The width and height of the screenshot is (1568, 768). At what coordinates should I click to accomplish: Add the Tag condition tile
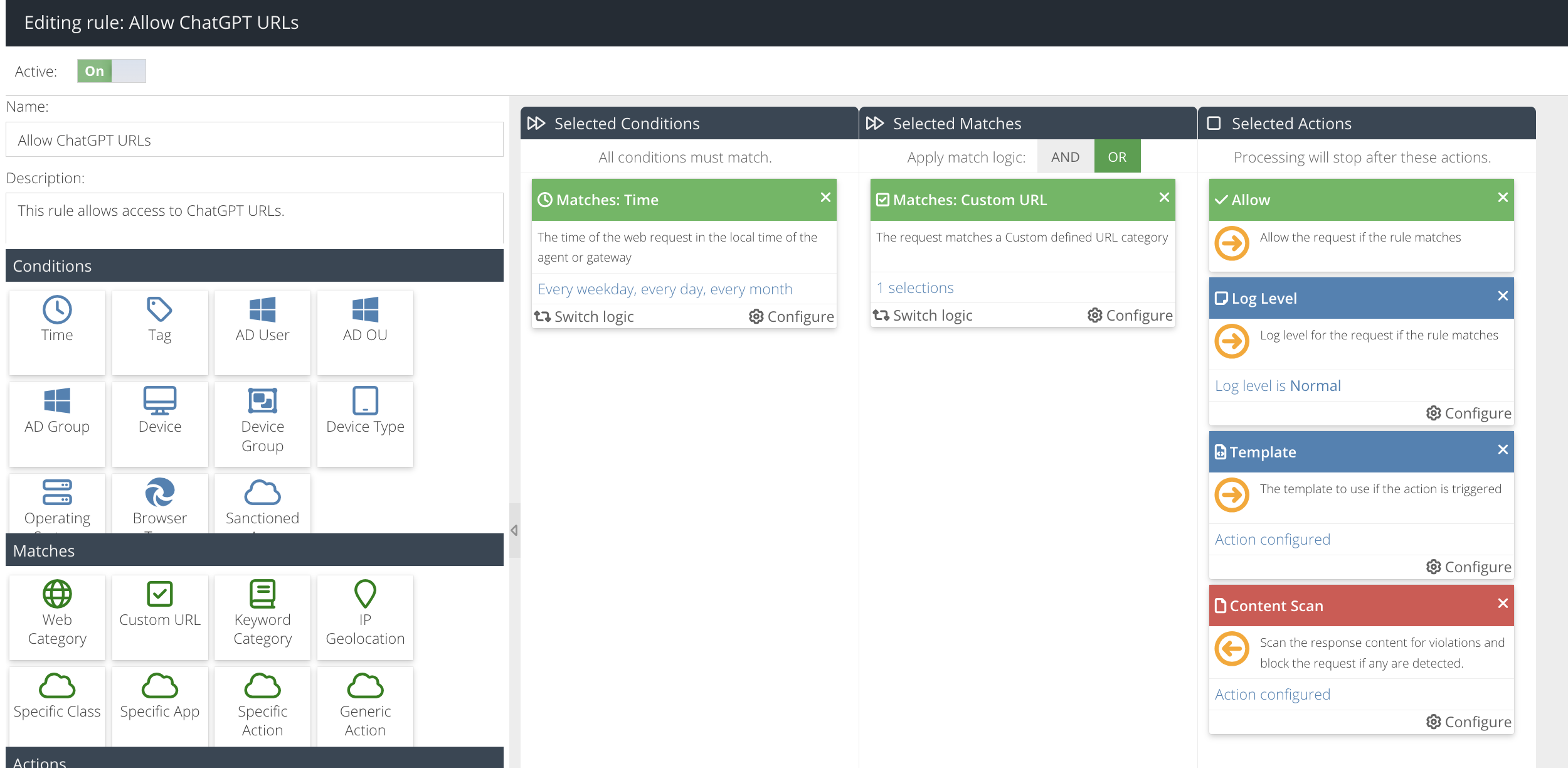click(160, 333)
